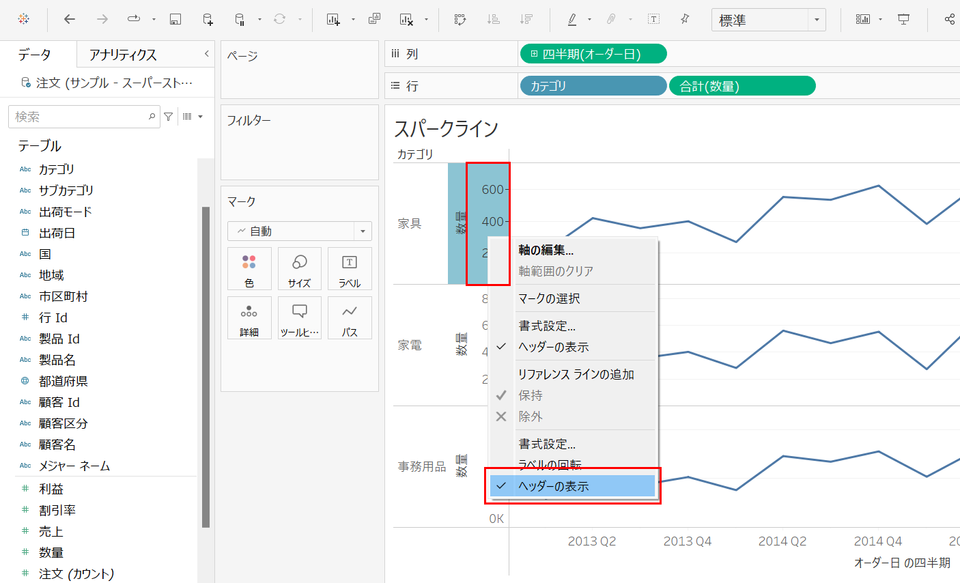
Task: Click the fix axes pin icon
Action: [x=685, y=20]
